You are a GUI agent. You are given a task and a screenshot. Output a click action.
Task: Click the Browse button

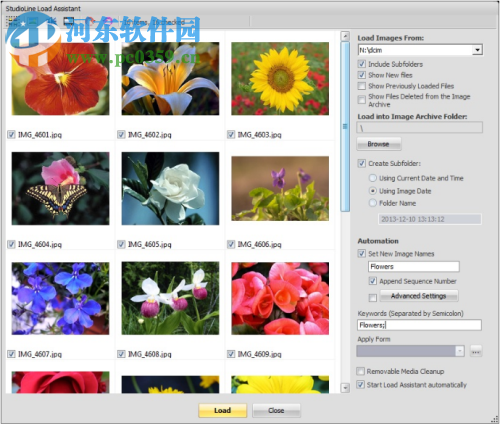point(379,144)
